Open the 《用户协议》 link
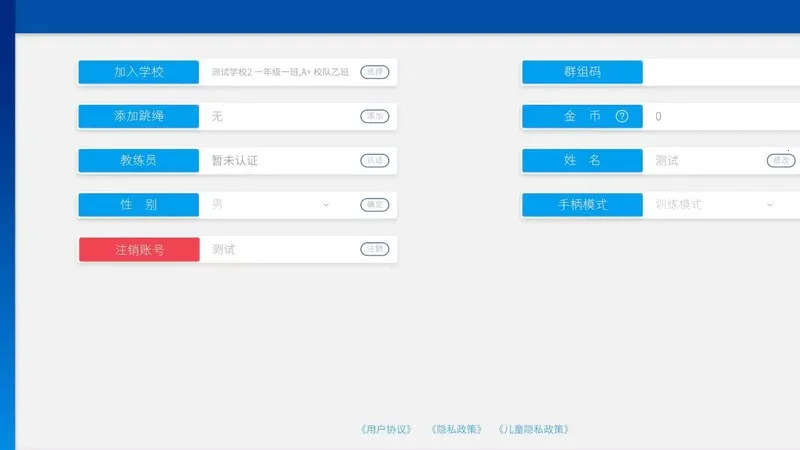 coord(385,429)
